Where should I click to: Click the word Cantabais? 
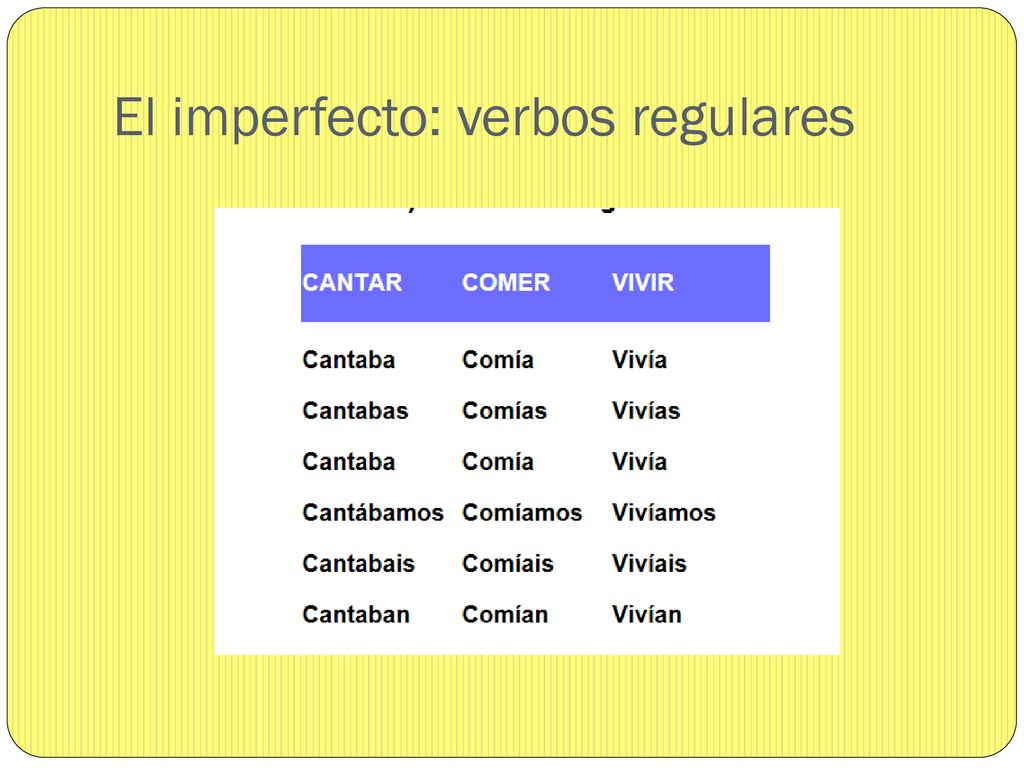pos(359,564)
